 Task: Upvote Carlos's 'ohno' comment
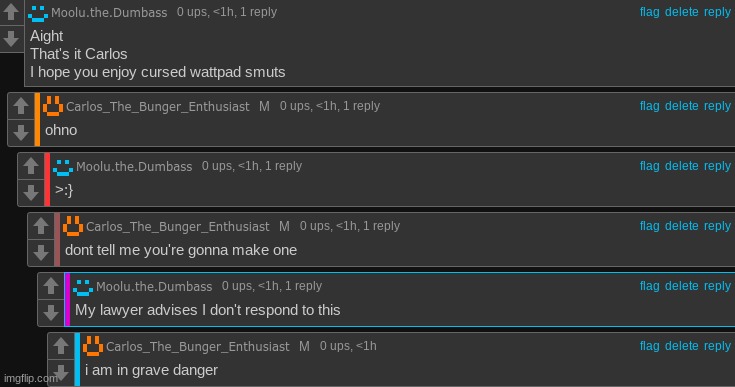pyautogui.click(x=21, y=106)
